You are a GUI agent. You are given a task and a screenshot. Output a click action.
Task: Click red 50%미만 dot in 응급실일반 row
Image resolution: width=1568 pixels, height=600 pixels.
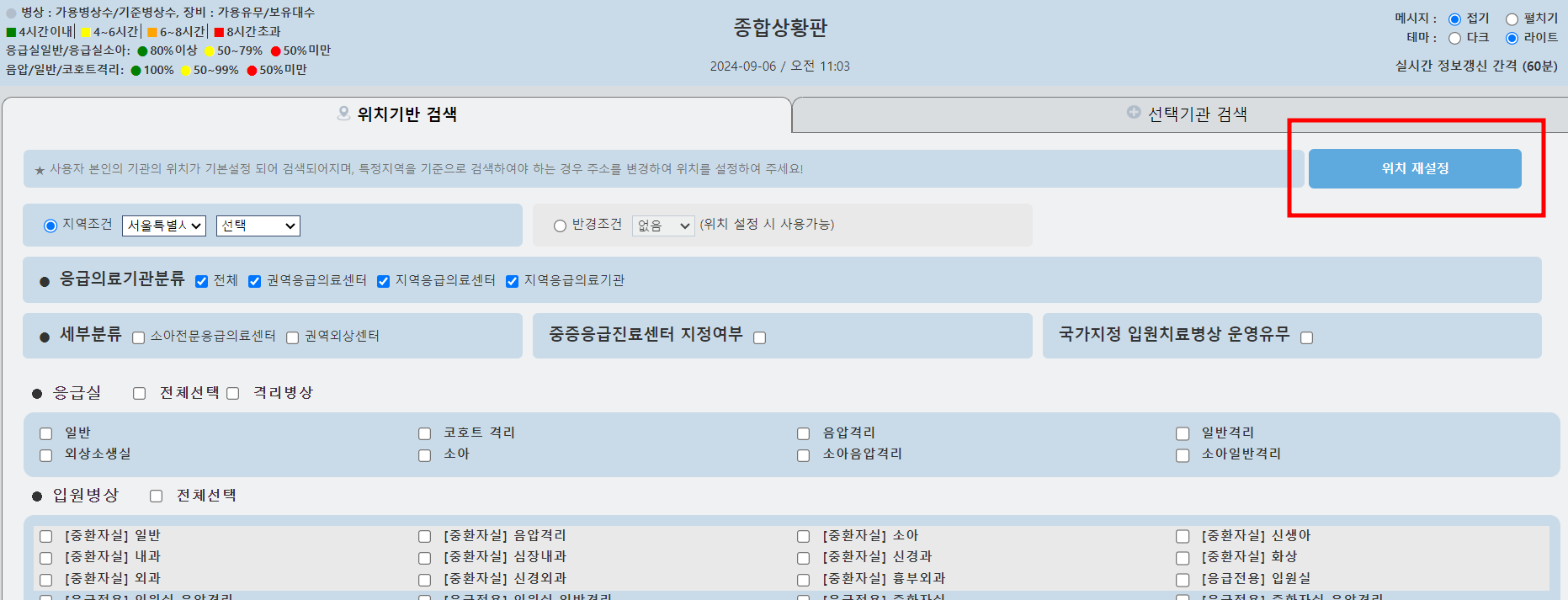click(275, 51)
